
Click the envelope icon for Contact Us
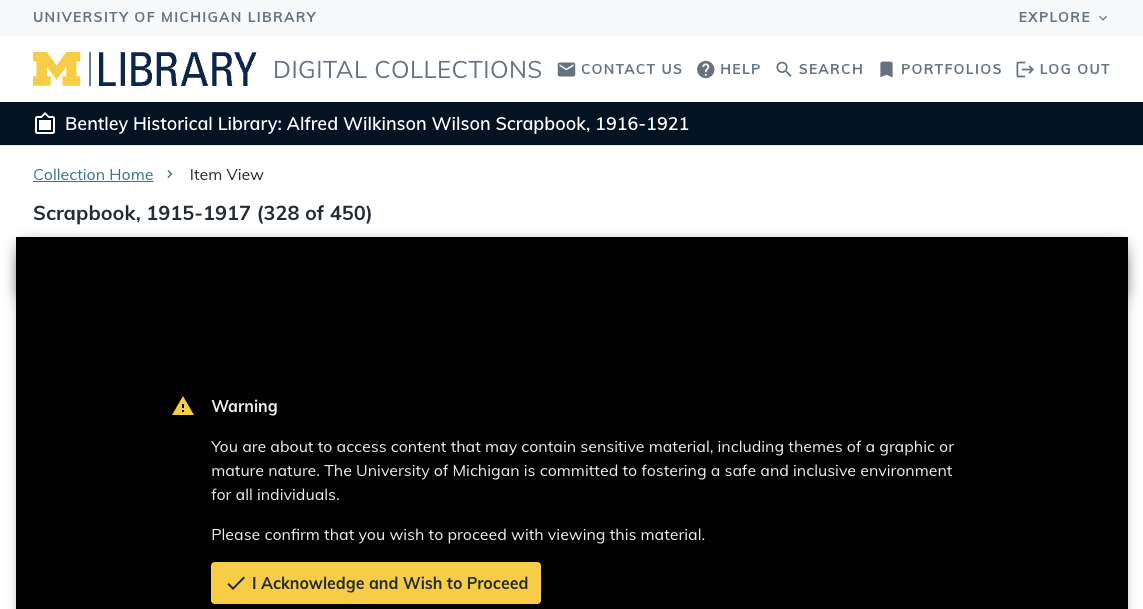566,69
